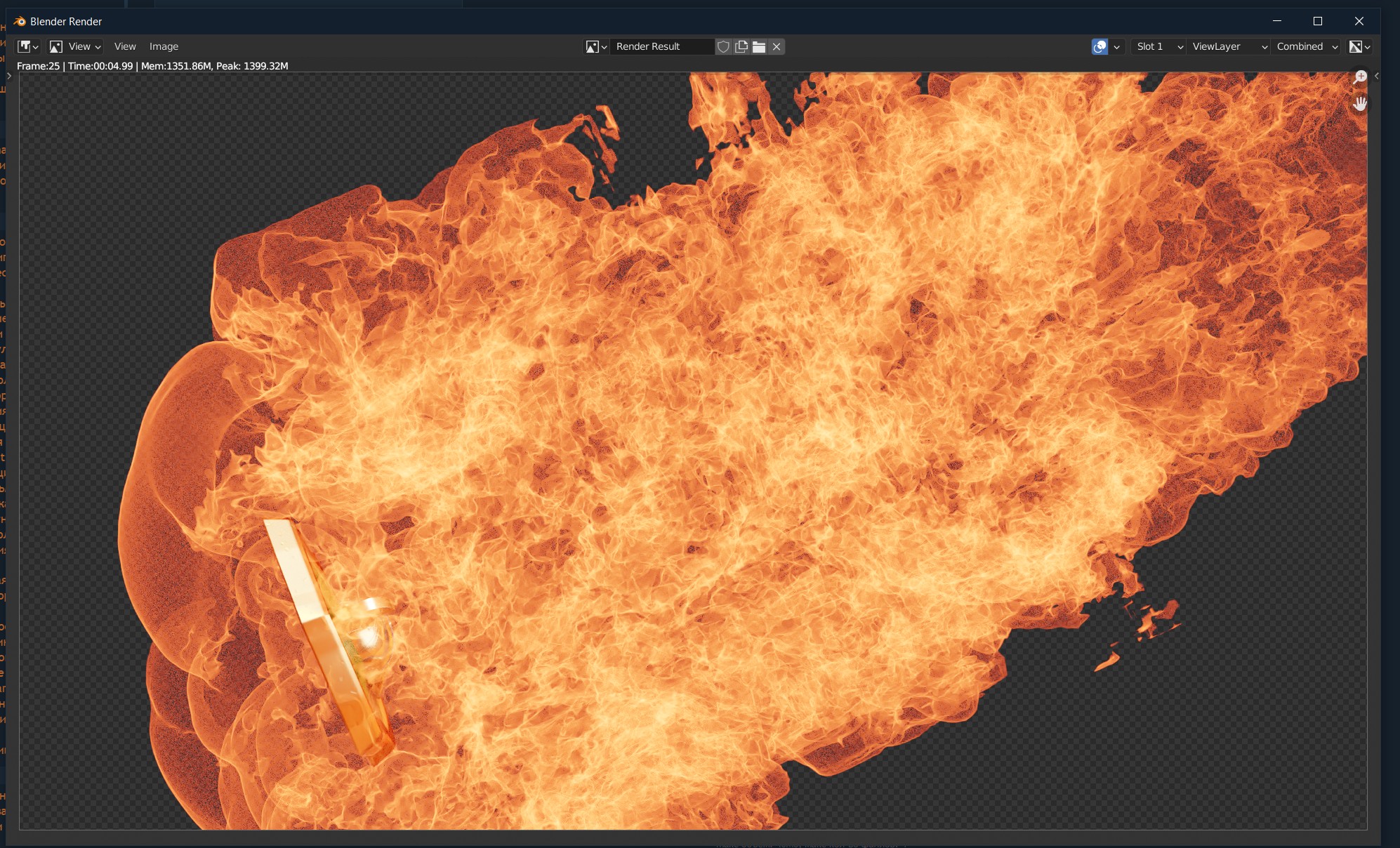Viewport: 1400px width, 848px height.
Task: Click the pan hand gizmo
Action: pyautogui.click(x=1360, y=104)
